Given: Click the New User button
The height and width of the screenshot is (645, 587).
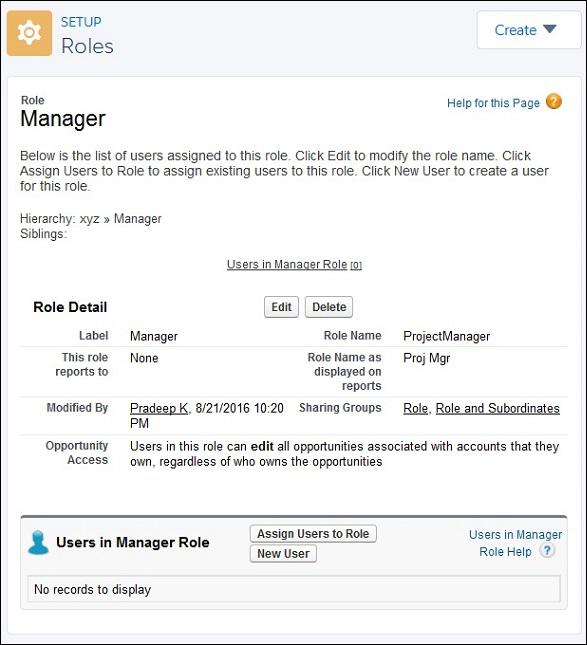Looking at the screenshot, I should click(283, 554).
